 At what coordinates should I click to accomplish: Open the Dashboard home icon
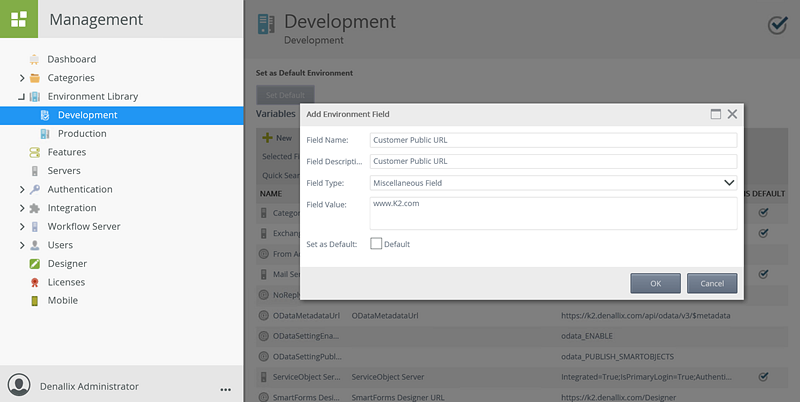35,59
